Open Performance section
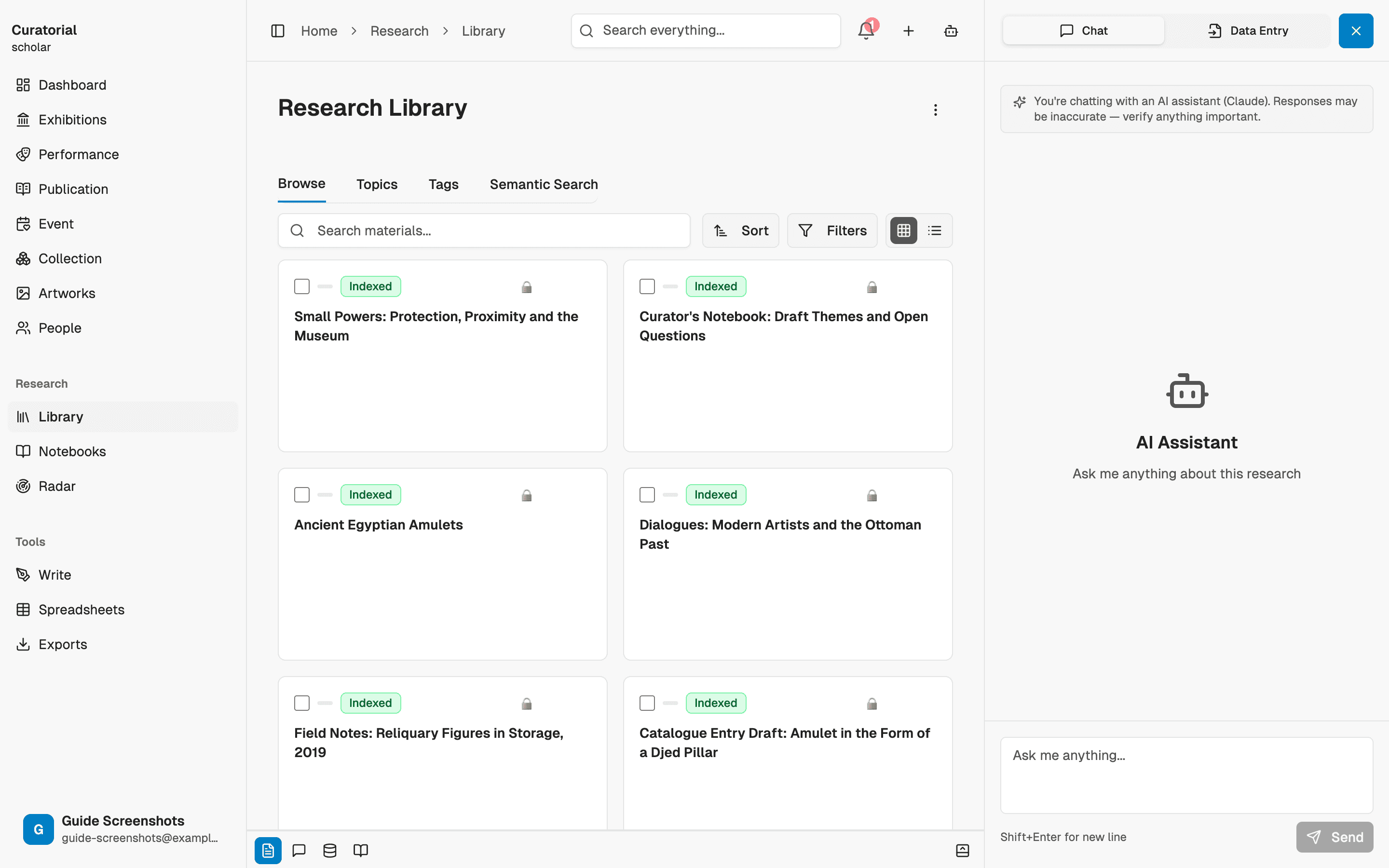 [123, 154]
